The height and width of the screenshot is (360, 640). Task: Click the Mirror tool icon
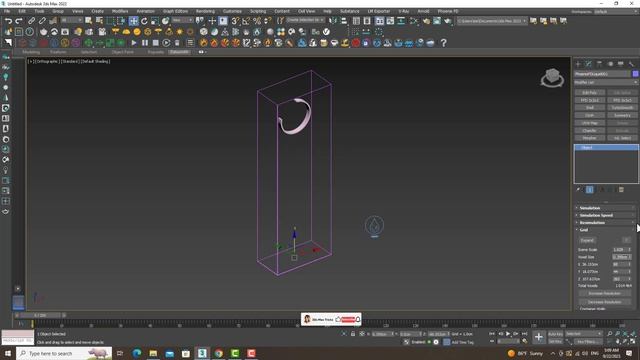tap(333, 21)
